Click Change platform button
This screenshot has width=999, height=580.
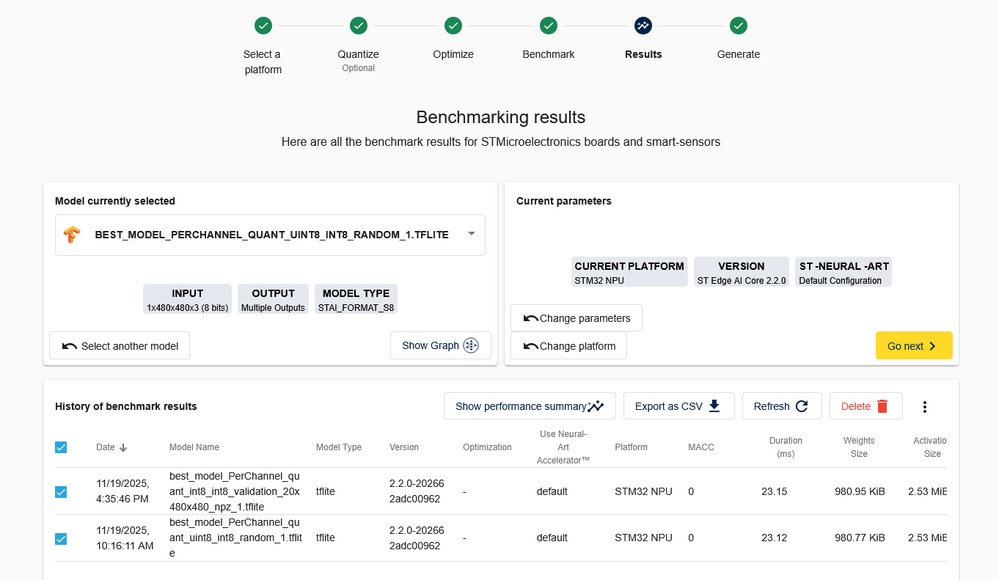(x=568, y=346)
